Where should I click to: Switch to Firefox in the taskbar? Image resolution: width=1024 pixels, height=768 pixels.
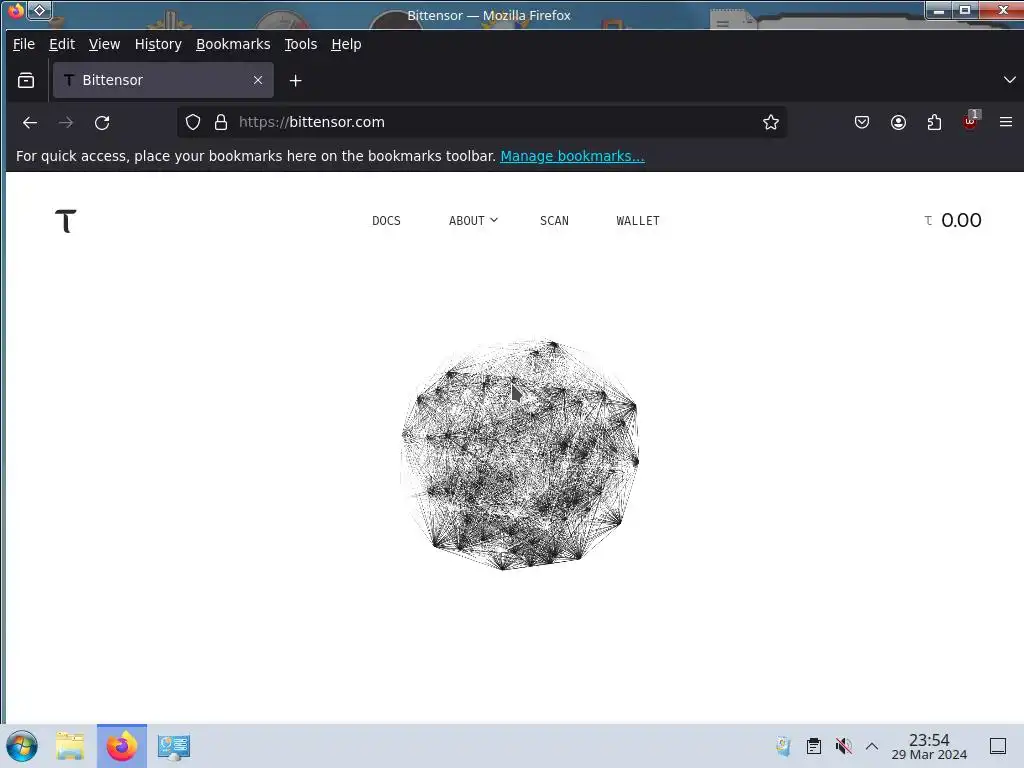coord(122,746)
